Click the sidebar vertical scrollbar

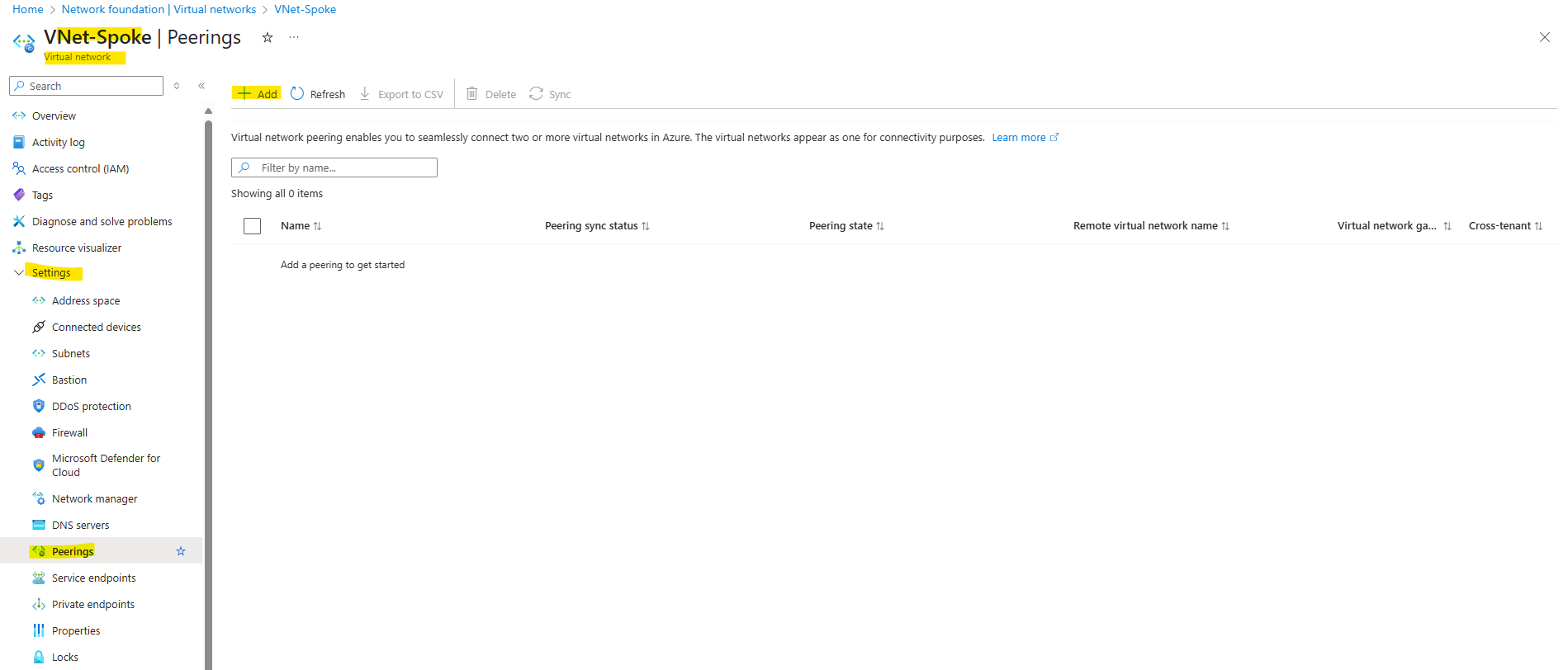click(x=208, y=394)
